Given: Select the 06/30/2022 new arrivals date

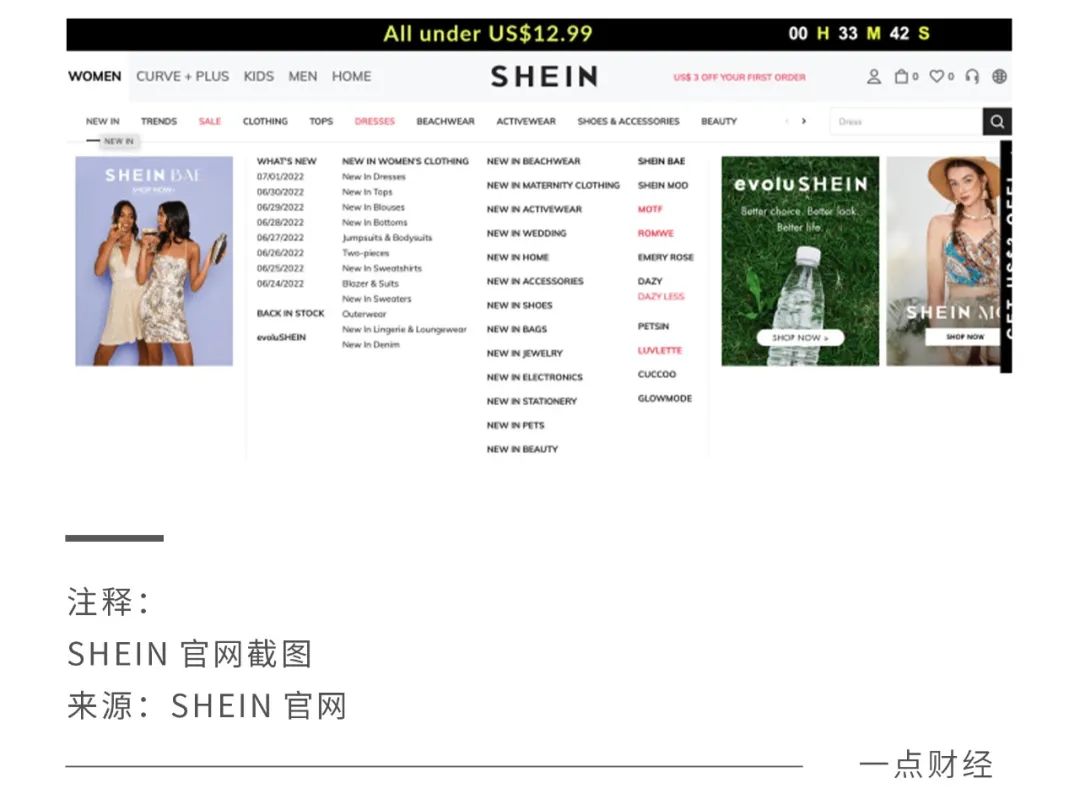Looking at the screenshot, I should click(280, 192).
